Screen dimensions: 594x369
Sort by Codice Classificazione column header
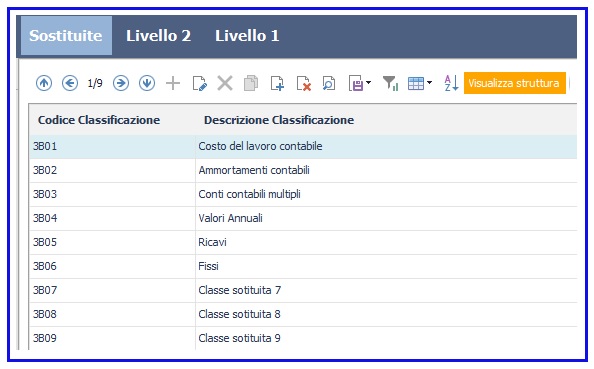[99, 120]
